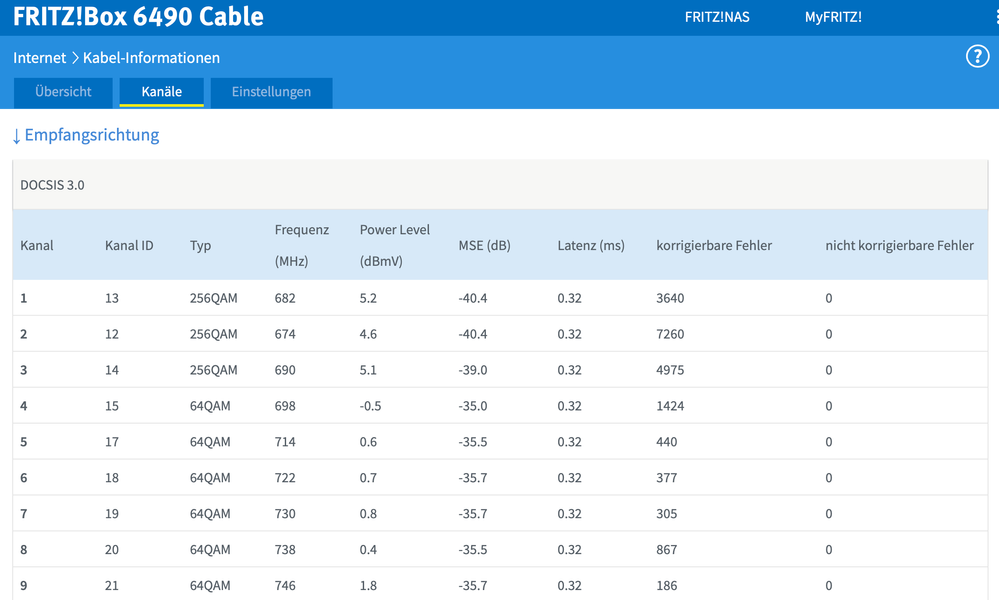999x600 pixels.
Task: Click power level value 5.1
Action: pyautogui.click(x=368, y=370)
